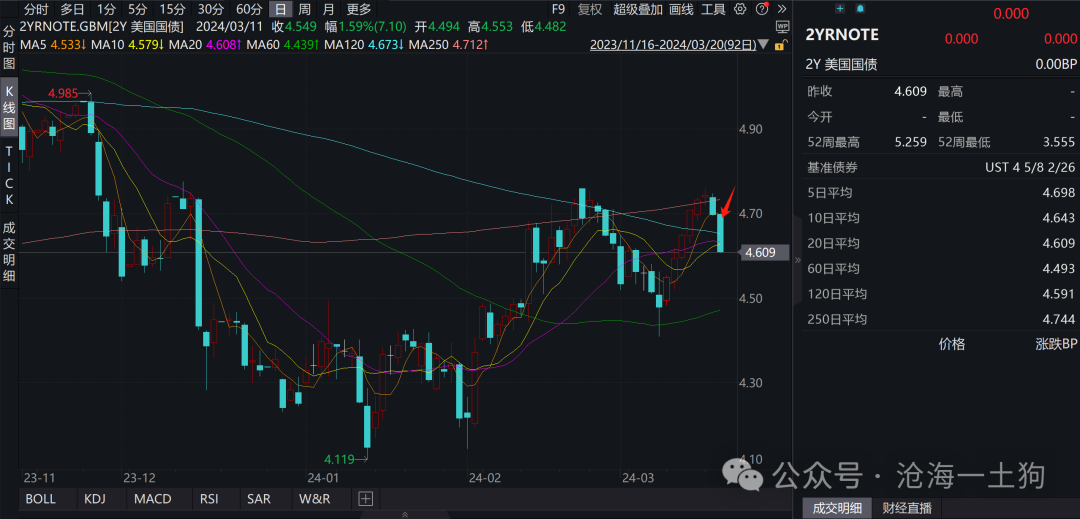Click the 2YRNOTE.GBM chart title label
This screenshot has height=519, width=1080.
[x=103, y=28]
